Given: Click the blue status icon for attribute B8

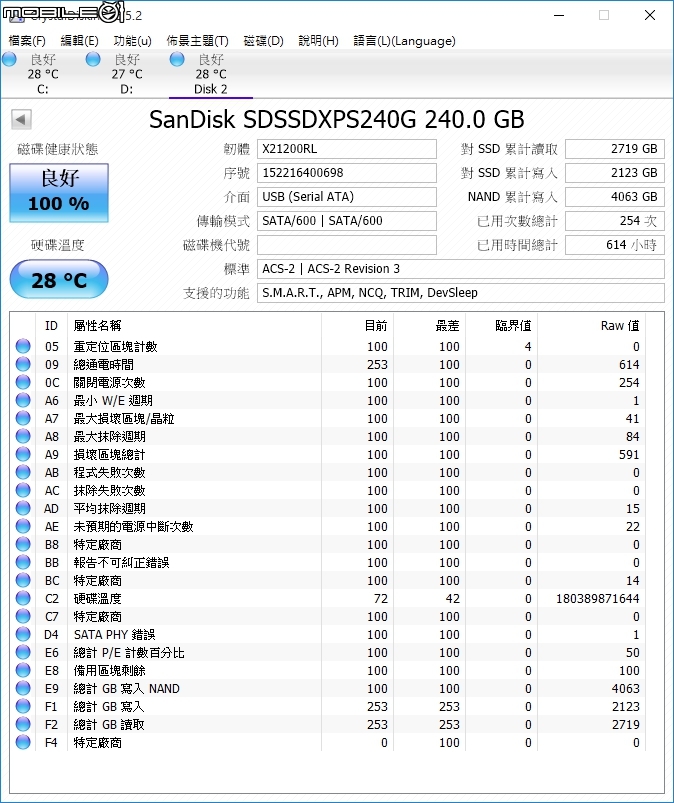Looking at the screenshot, I should tap(23, 544).
